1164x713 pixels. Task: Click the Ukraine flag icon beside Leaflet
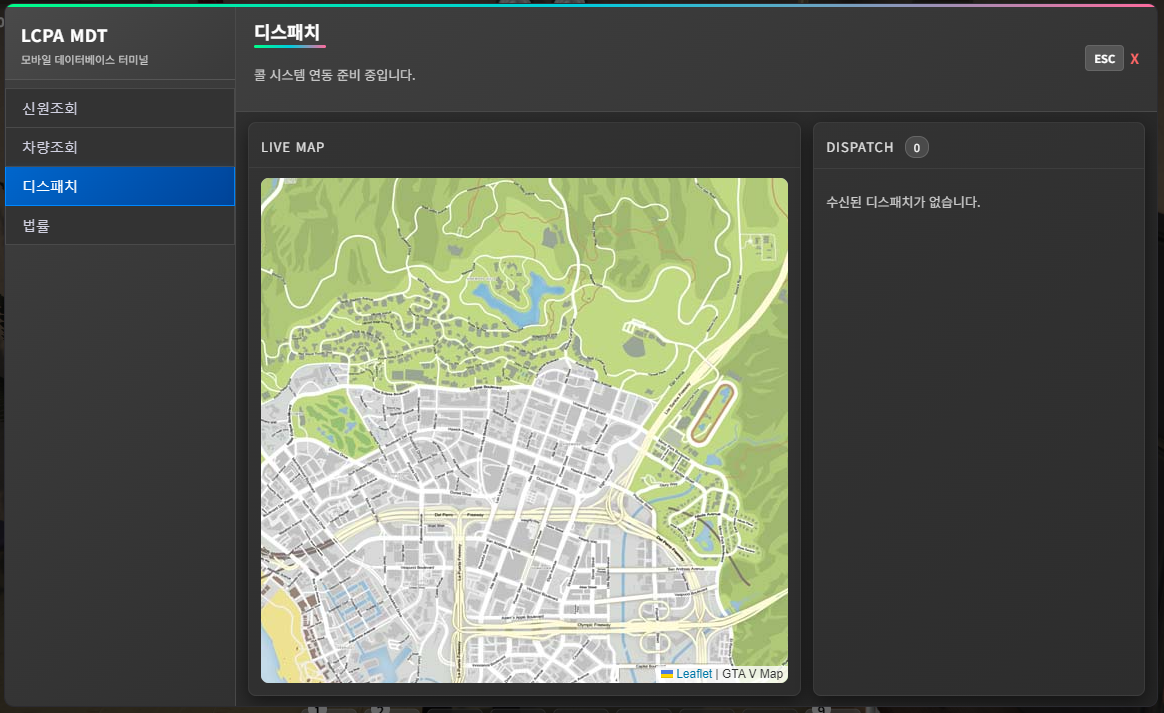coord(667,674)
